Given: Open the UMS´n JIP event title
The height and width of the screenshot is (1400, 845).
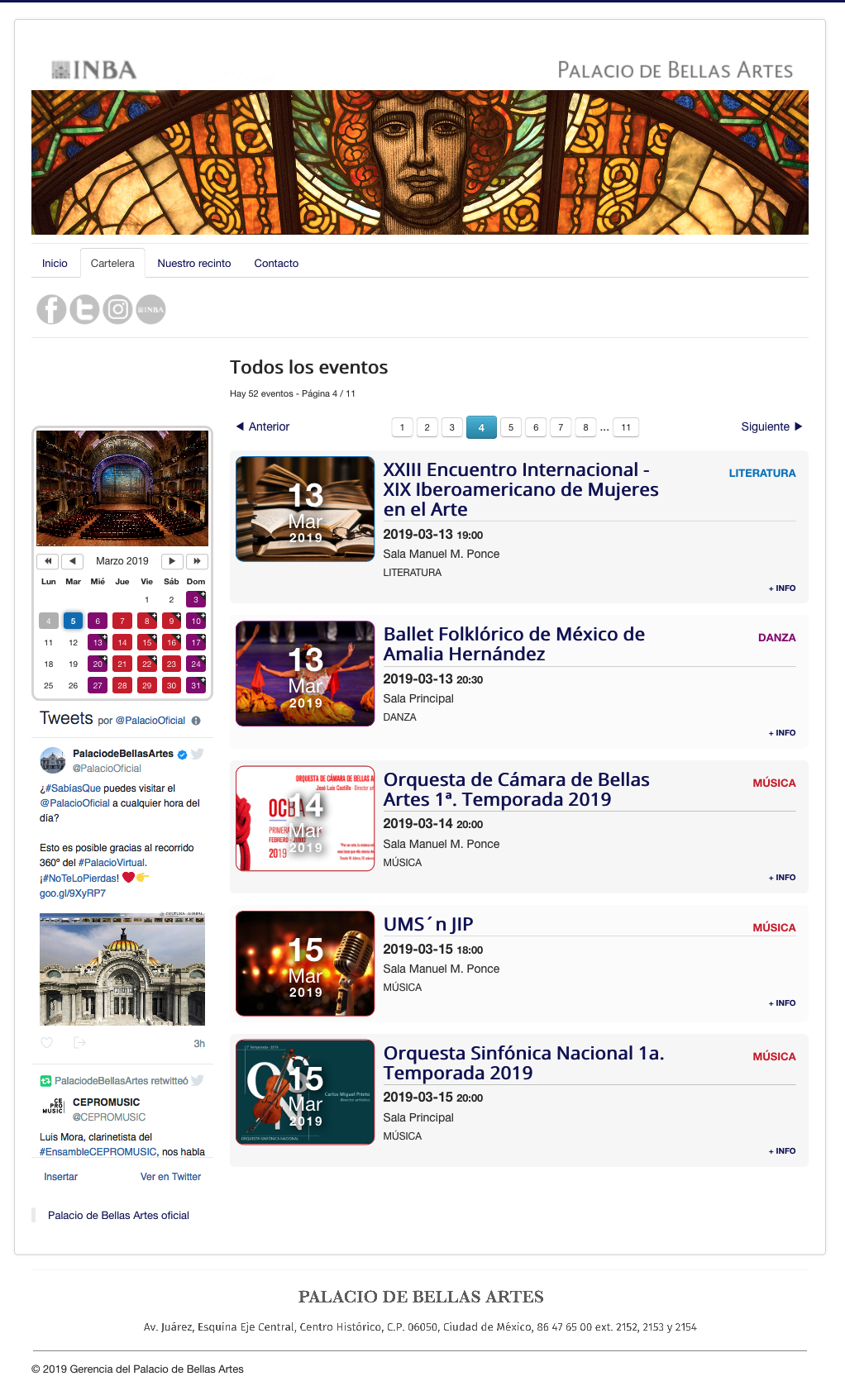Looking at the screenshot, I should click(x=428, y=925).
